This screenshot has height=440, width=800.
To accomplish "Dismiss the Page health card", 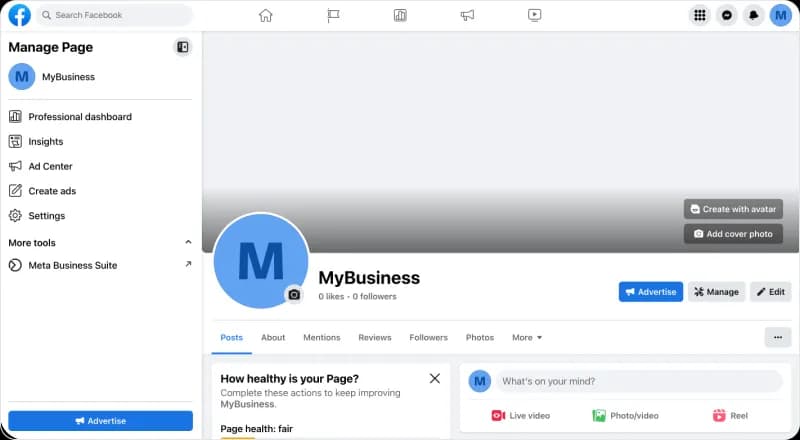I will [434, 378].
